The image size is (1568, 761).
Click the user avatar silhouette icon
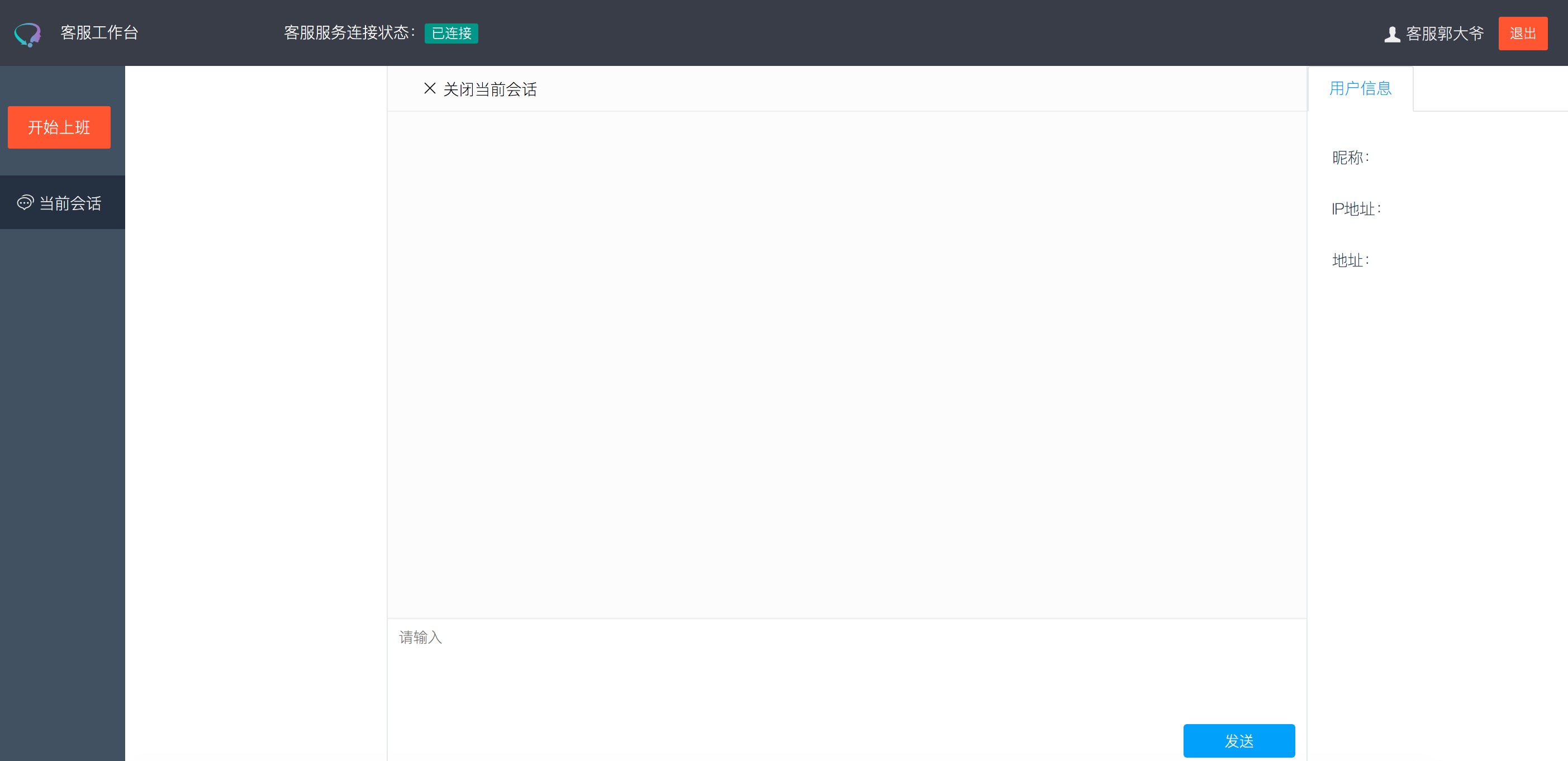tap(1391, 34)
